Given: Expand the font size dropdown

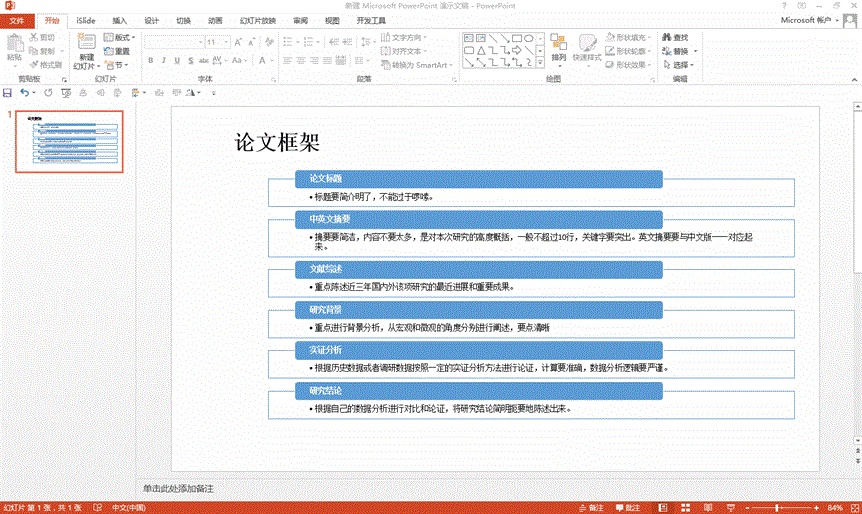Looking at the screenshot, I should (226, 42).
